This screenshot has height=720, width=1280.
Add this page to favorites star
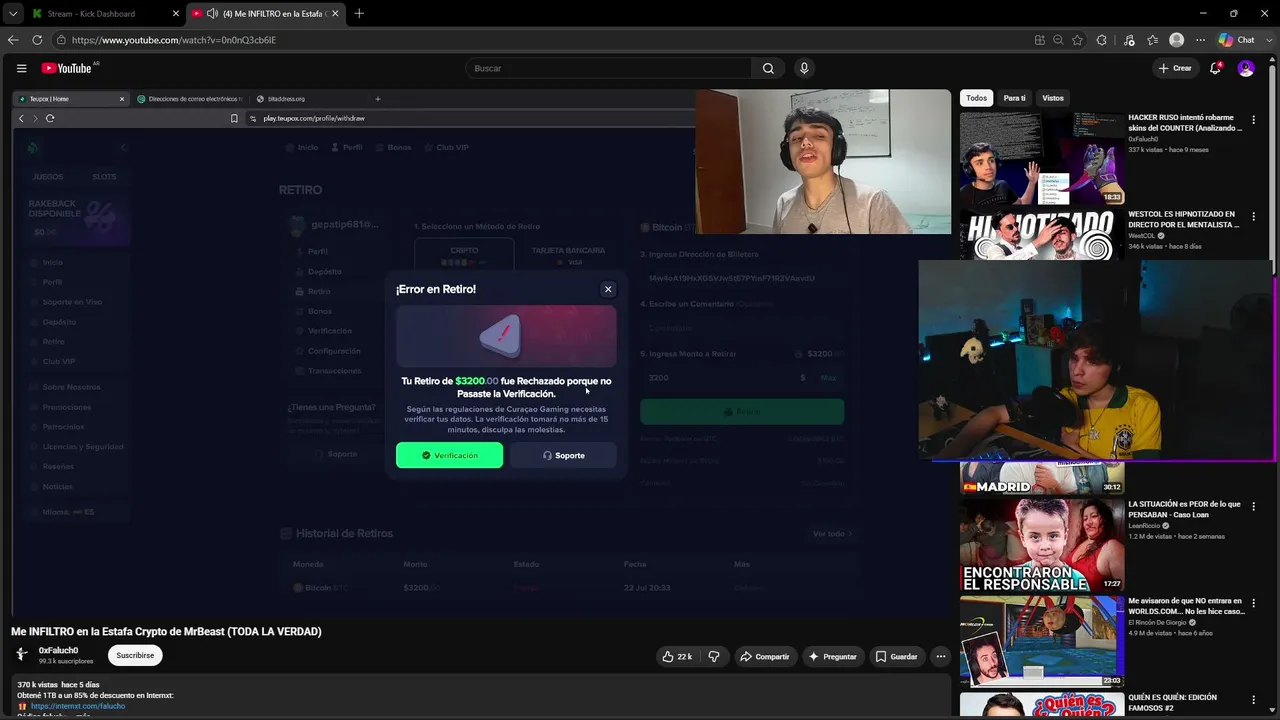tap(1077, 40)
